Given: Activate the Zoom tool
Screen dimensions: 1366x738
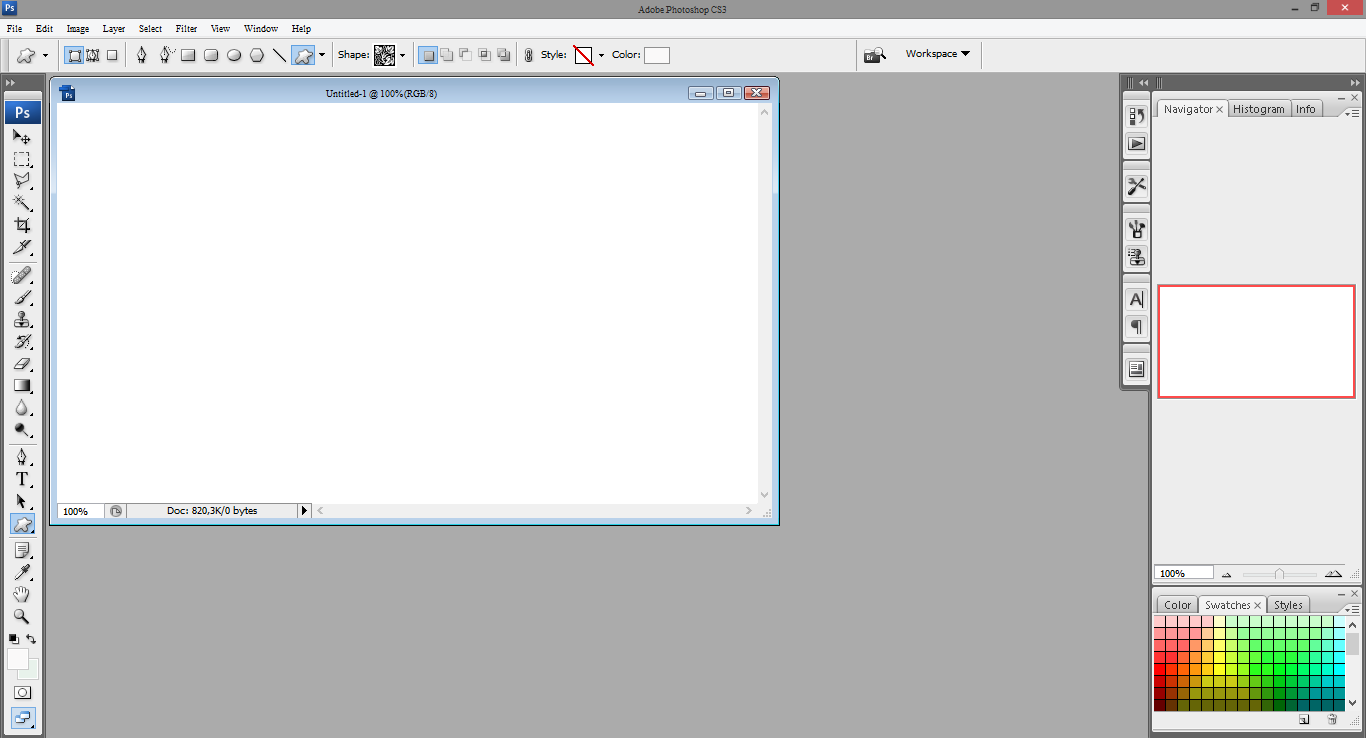Looking at the screenshot, I should (x=22, y=617).
